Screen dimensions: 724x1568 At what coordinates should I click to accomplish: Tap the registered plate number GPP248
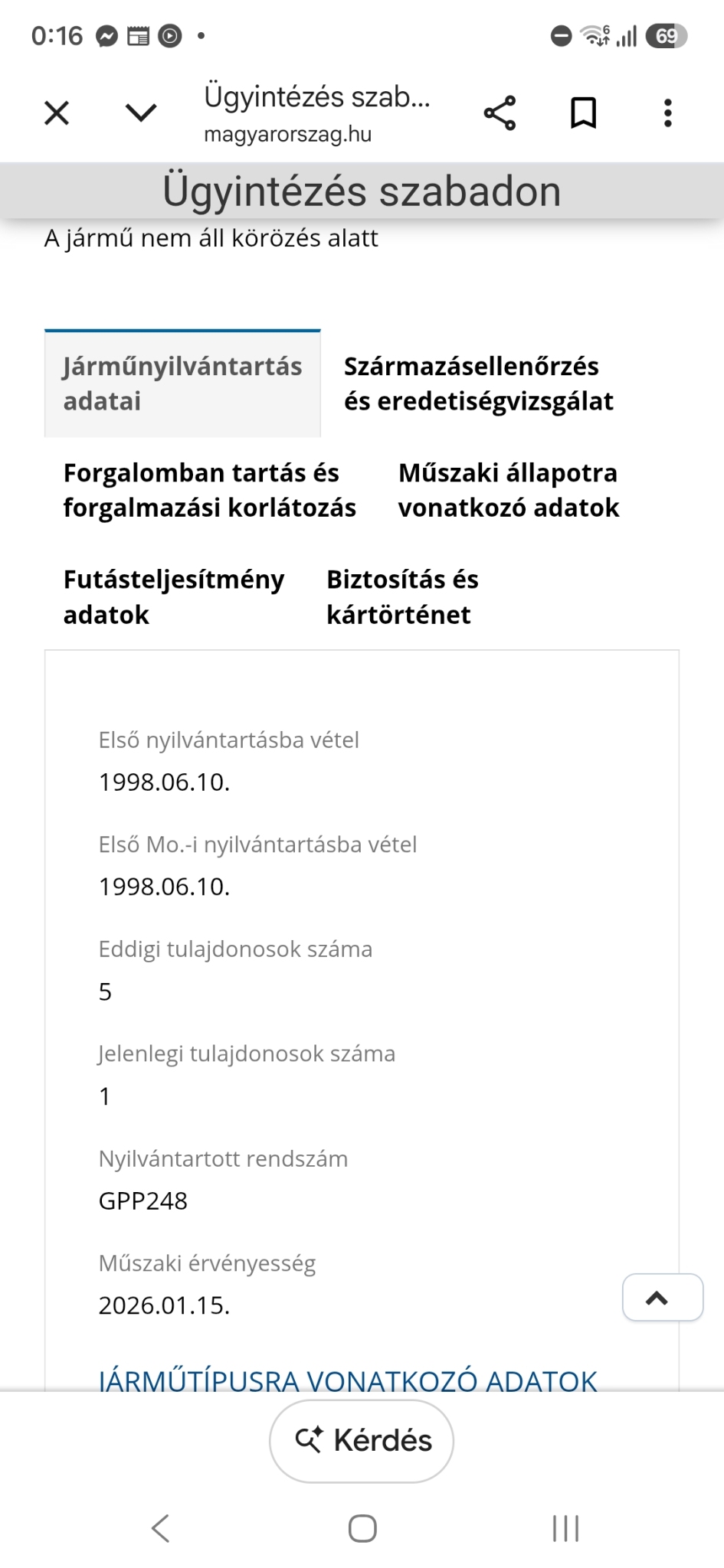point(143,1200)
